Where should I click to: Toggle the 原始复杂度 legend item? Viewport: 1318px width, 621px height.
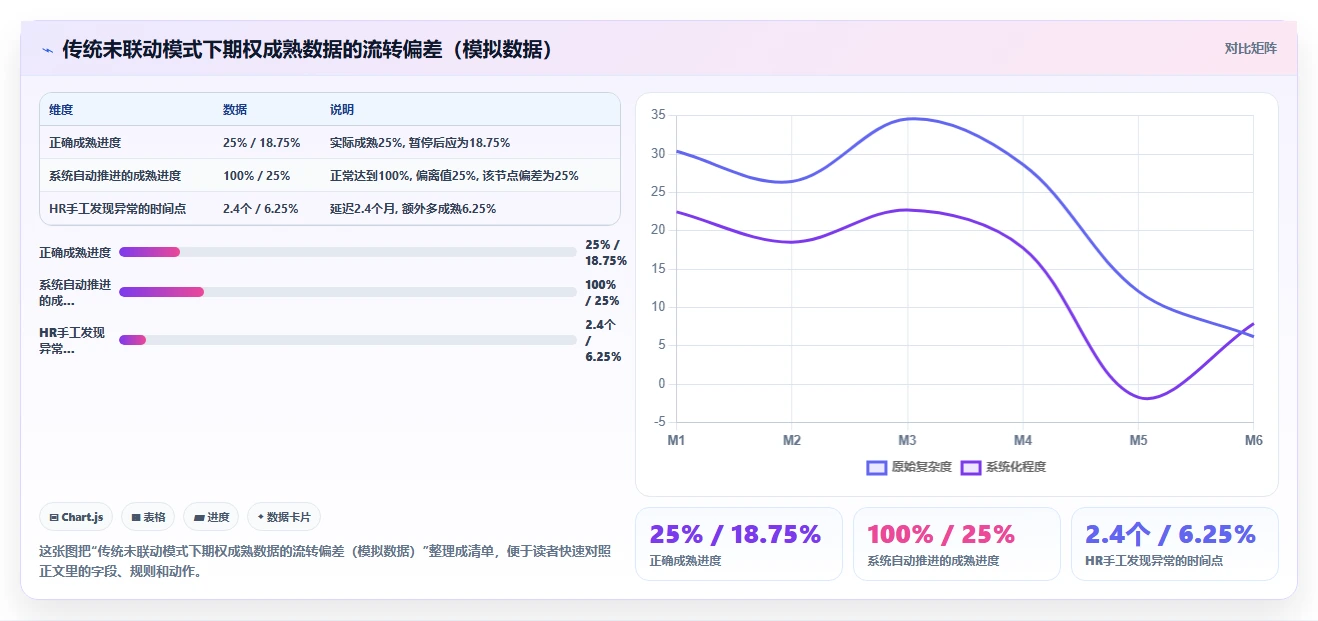(x=909, y=467)
